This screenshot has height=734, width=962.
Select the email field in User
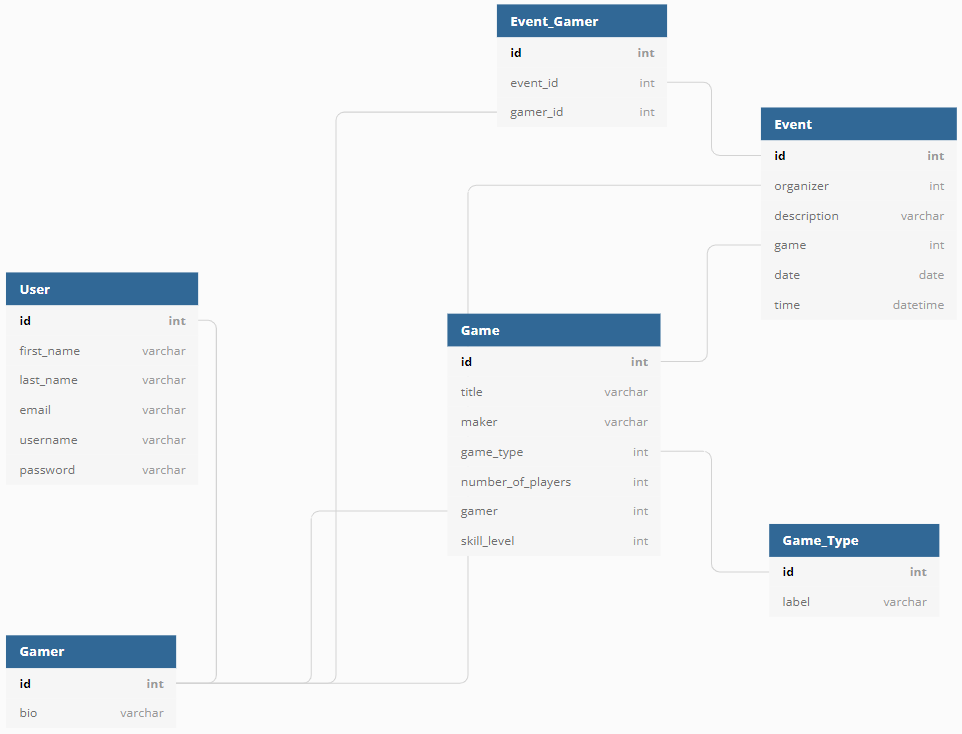pyautogui.click(x=101, y=409)
